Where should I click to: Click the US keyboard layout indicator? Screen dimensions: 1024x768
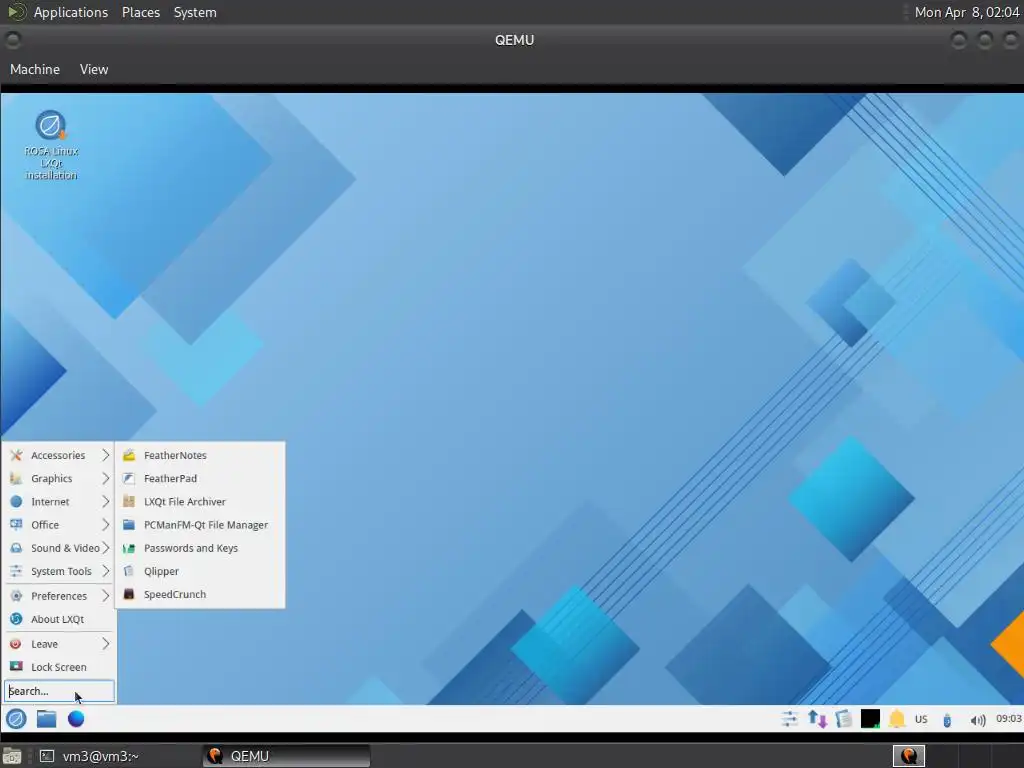click(x=921, y=720)
